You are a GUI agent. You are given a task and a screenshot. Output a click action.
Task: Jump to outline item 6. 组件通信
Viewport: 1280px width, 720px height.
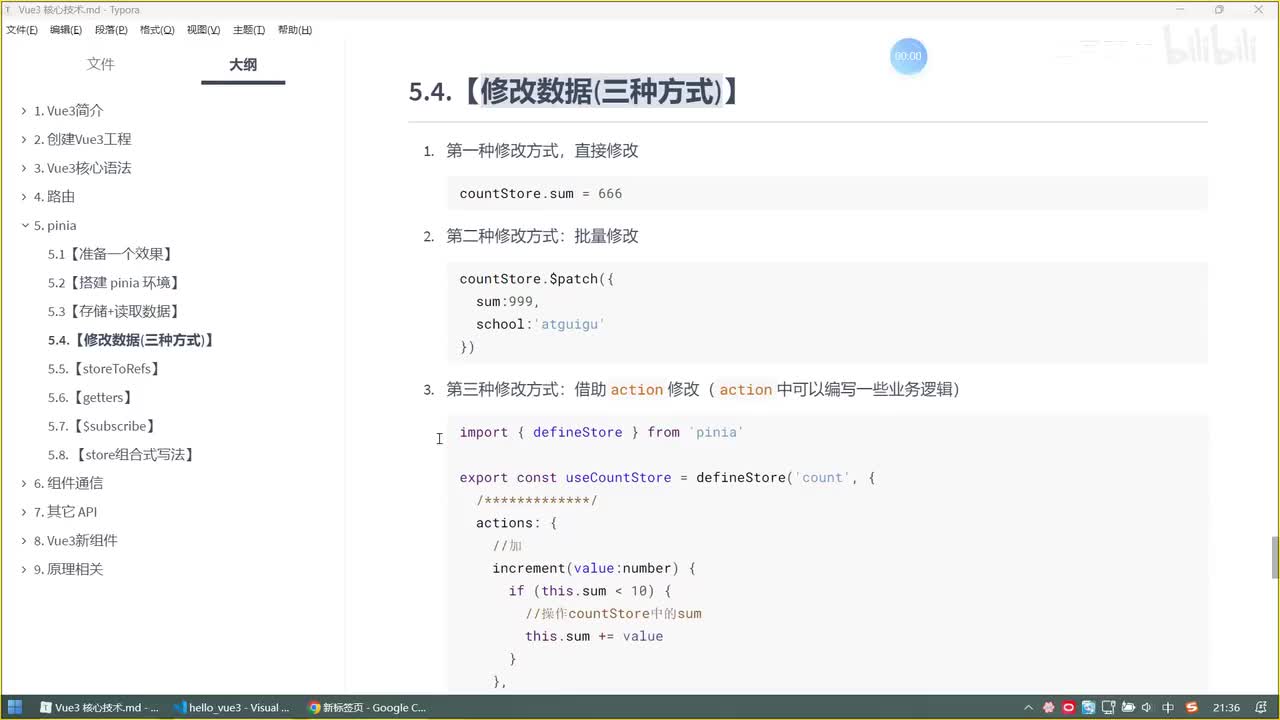pyautogui.click(x=68, y=483)
